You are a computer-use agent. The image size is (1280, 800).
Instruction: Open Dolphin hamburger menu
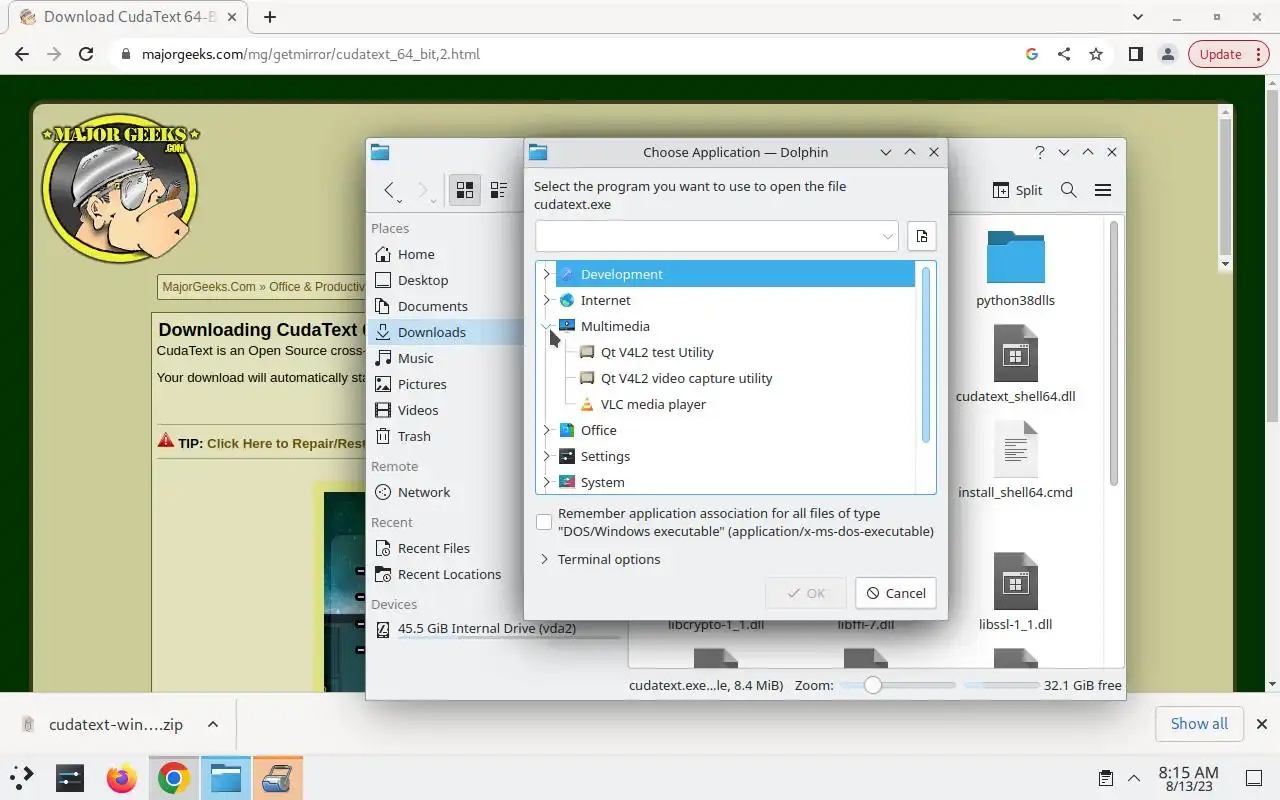pyautogui.click(x=1102, y=190)
